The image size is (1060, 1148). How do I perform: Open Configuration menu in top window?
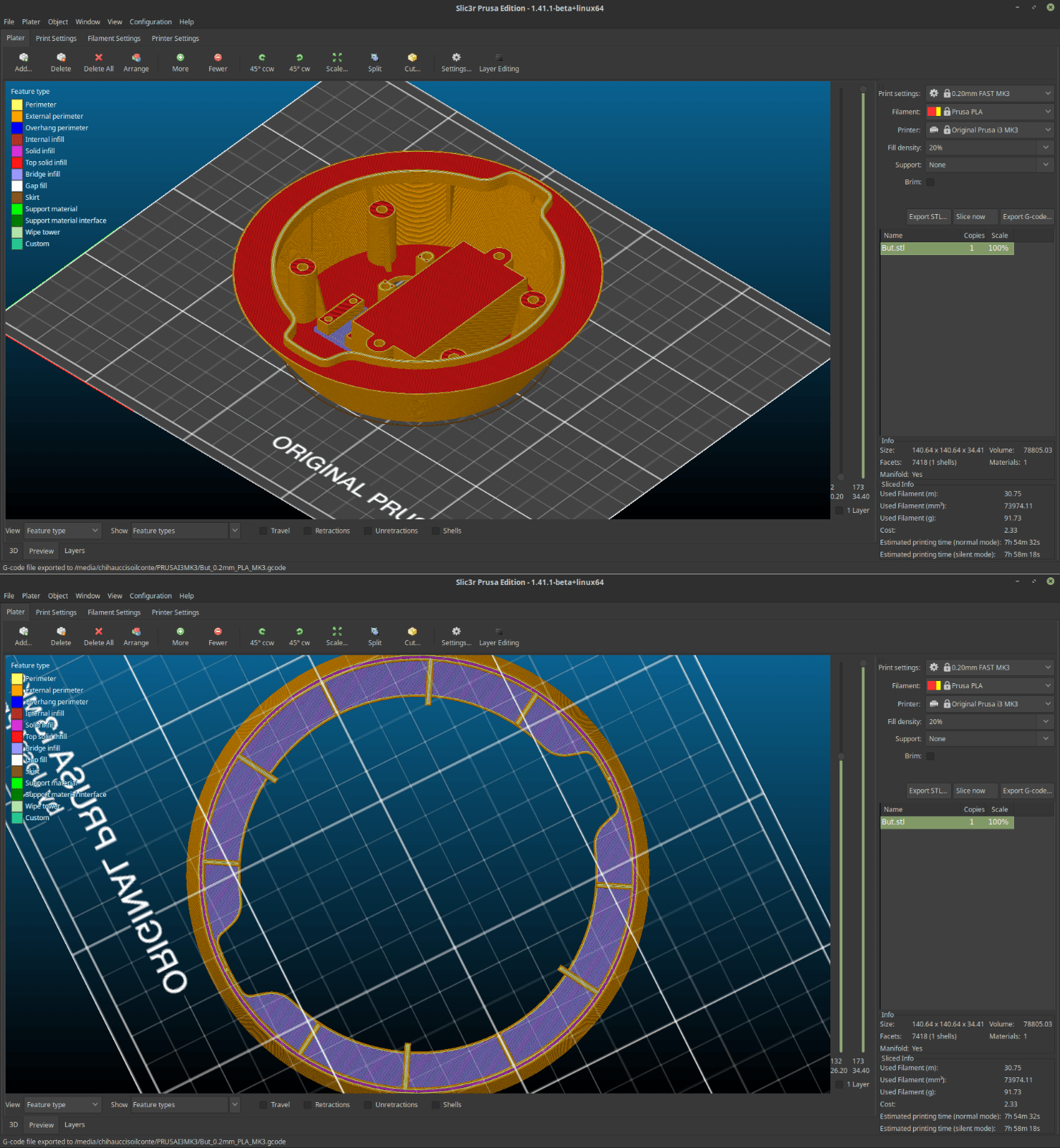pos(151,22)
